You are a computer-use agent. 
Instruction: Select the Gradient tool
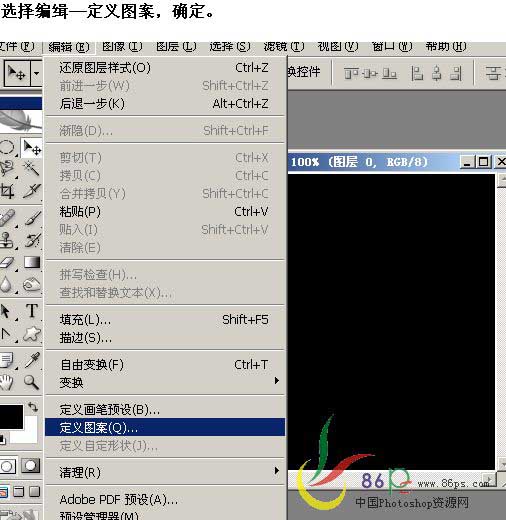[32, 262]
